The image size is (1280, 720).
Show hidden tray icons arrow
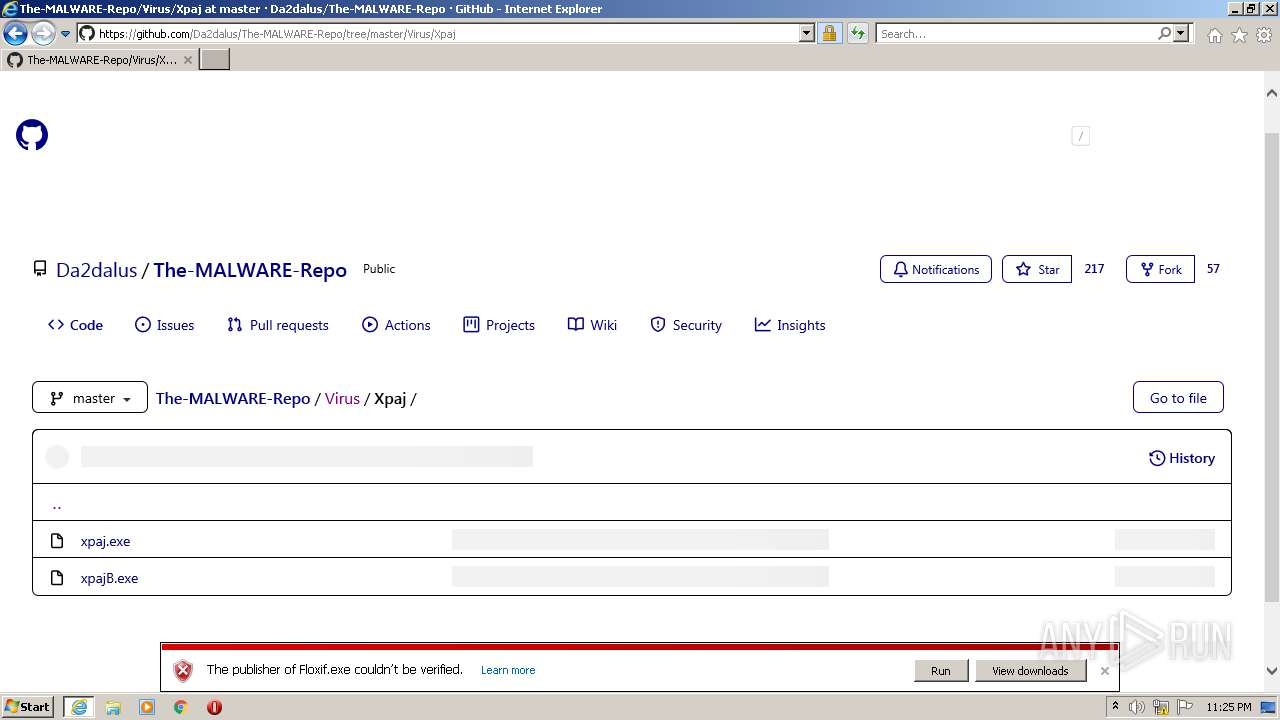(x=1115, y=707)
